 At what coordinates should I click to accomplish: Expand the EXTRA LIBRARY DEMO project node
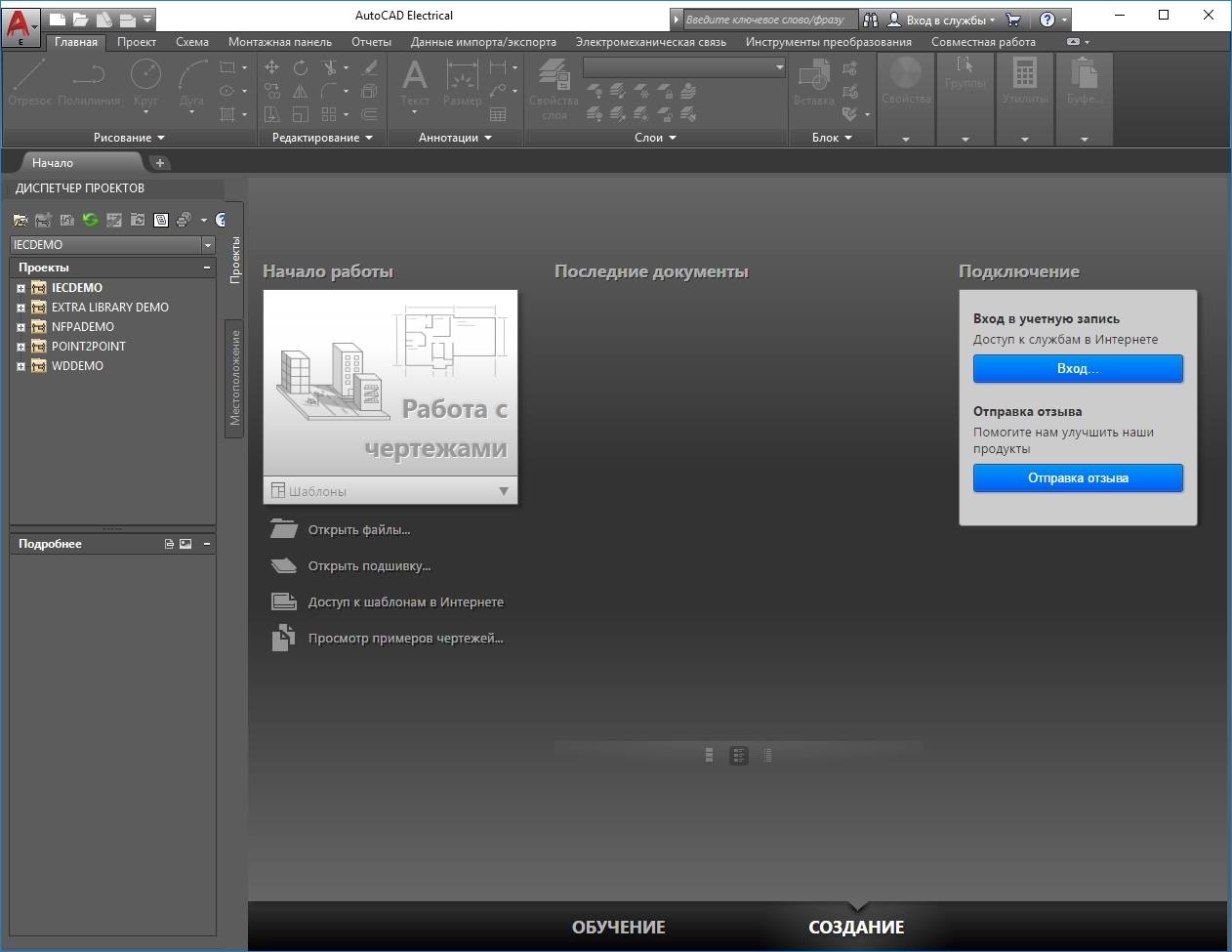pyautogui.click(x=21, y=308)
